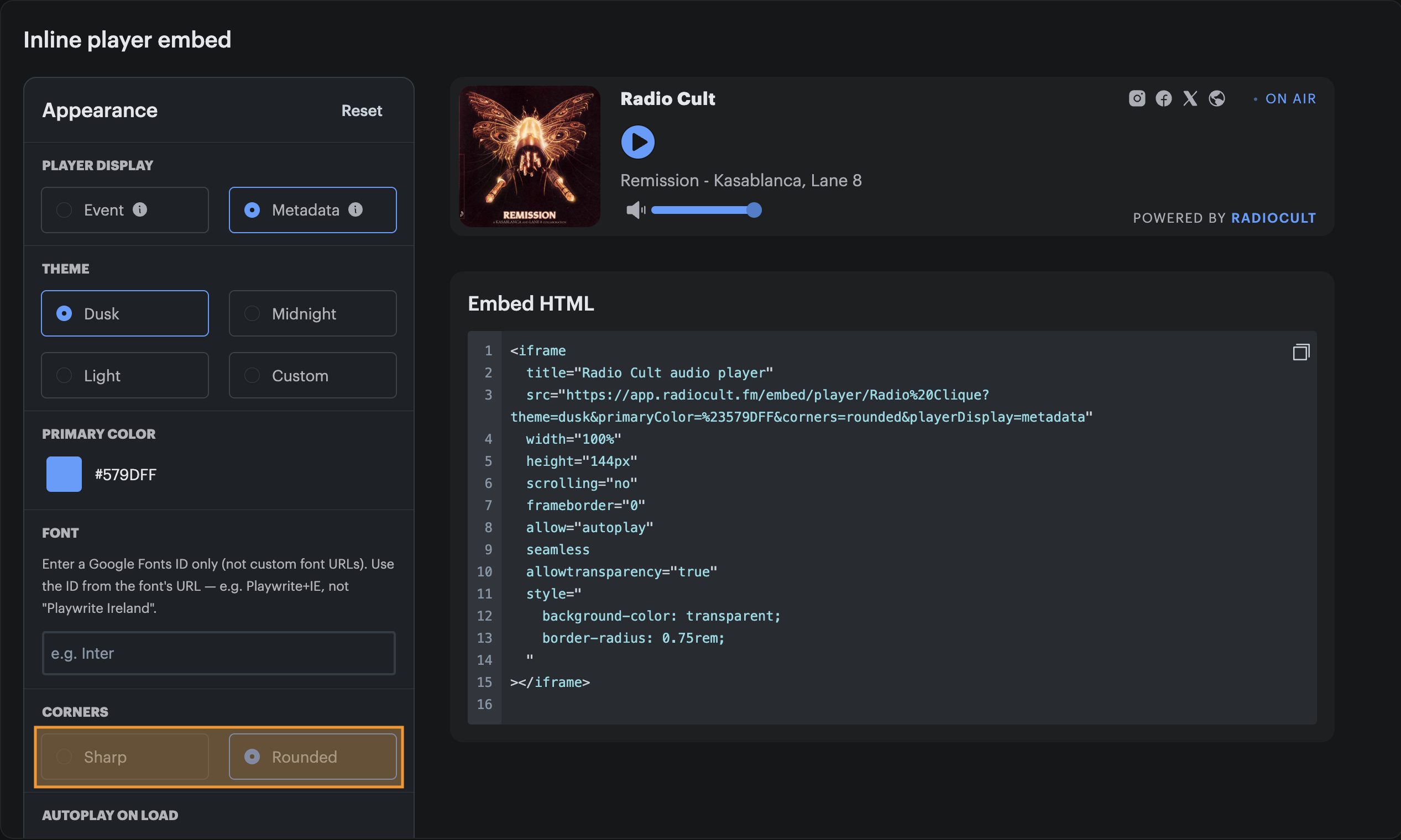Choose the Dusk theme

tap(124, 313)
